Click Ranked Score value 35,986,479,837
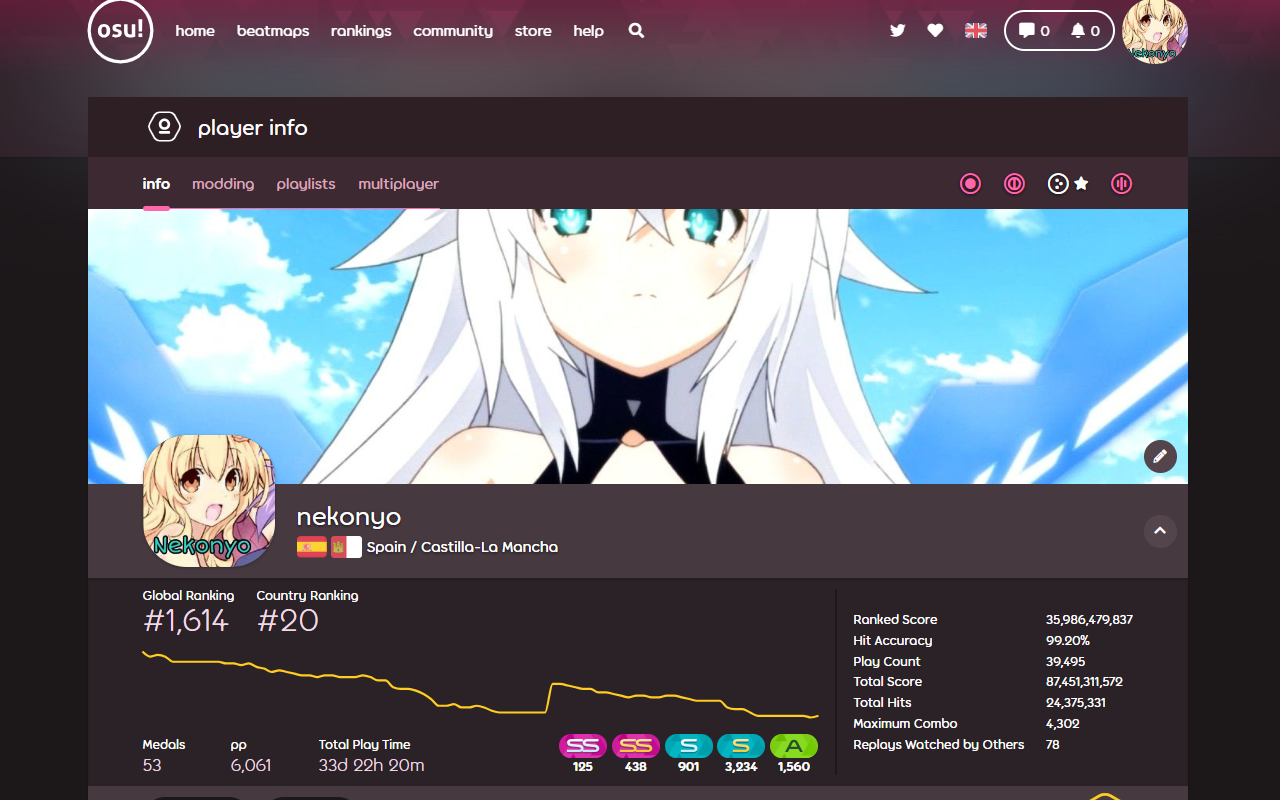Image resolution: width=1280 pixels, height=800 pixels. coord(1089,620)
